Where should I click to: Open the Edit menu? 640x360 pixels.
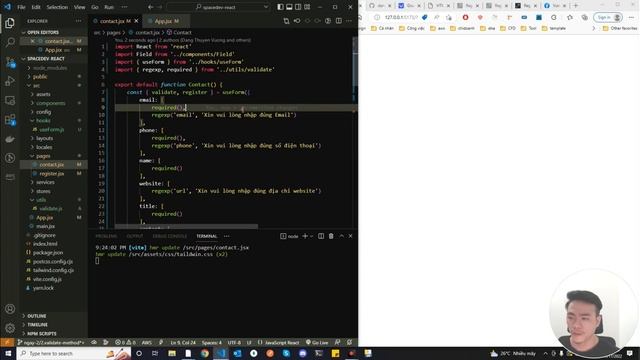pyautogui.click(x=36, y=7)
